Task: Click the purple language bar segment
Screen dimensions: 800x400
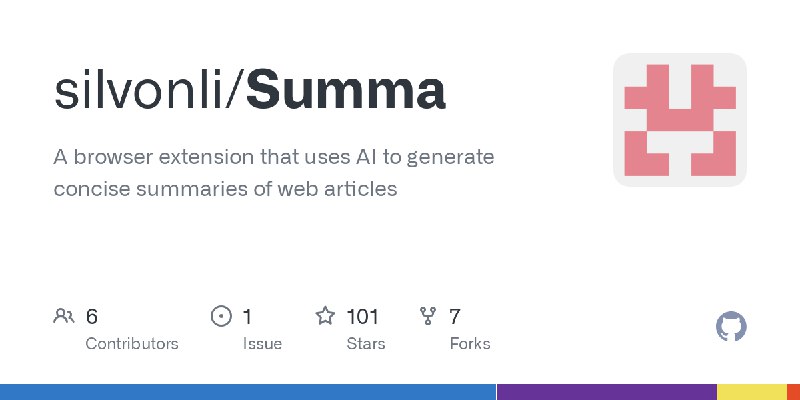Action: (x=606, y=391)
